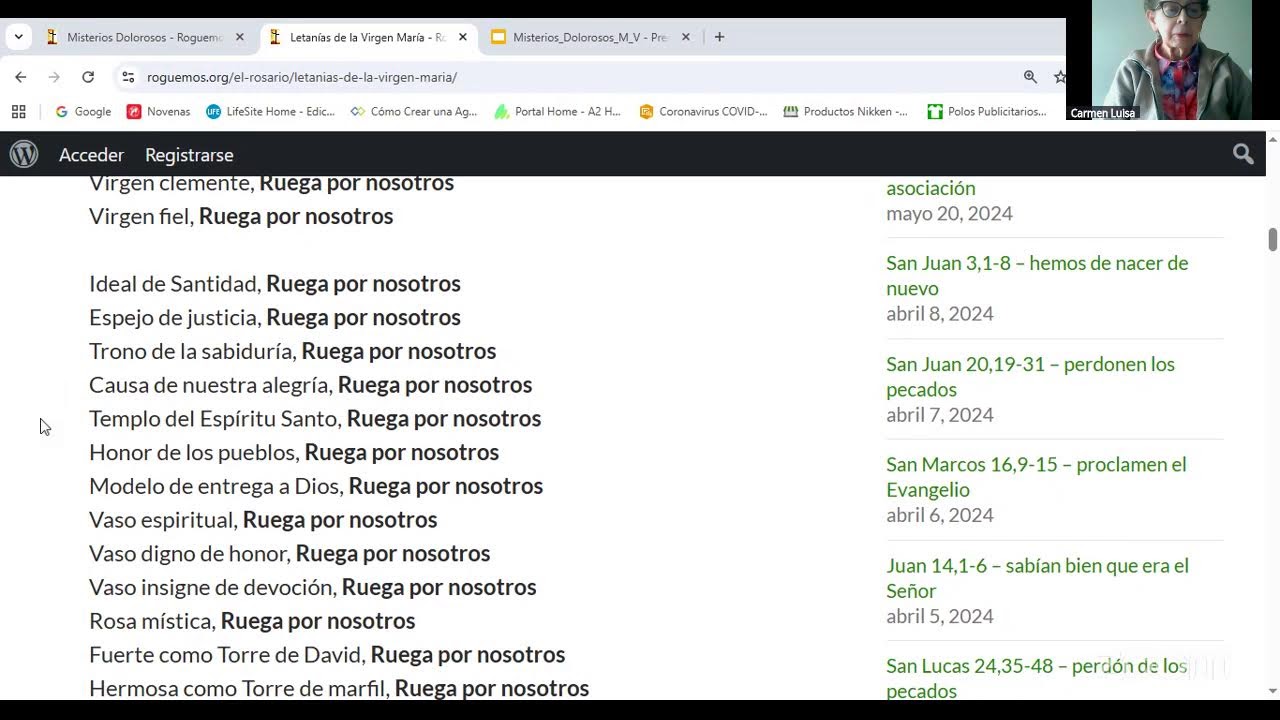Go forward to next page
The image size is (1280, 720).
(x=54, y=77)
